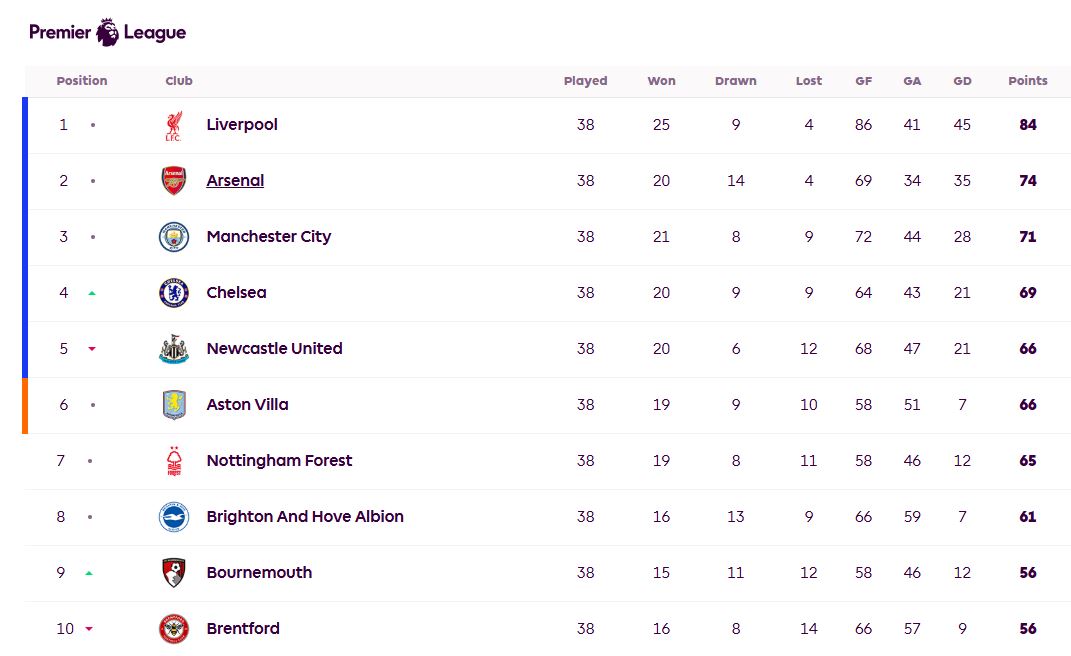Click Newcastle's red down-arrow position indicator
Screen dimensions: 1071x656
[x=92, y=349]
